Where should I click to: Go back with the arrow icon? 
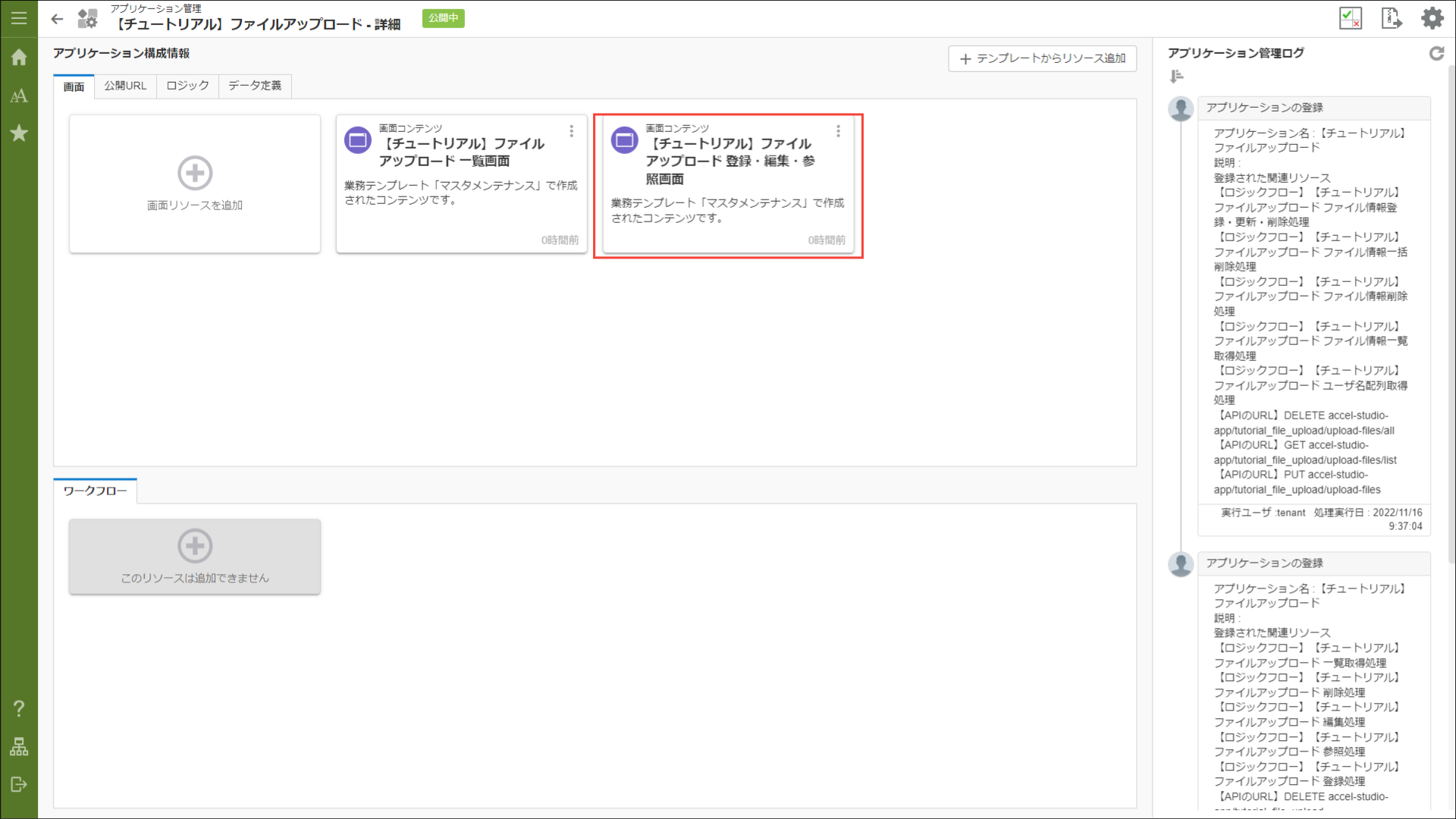tap(57, 19)
